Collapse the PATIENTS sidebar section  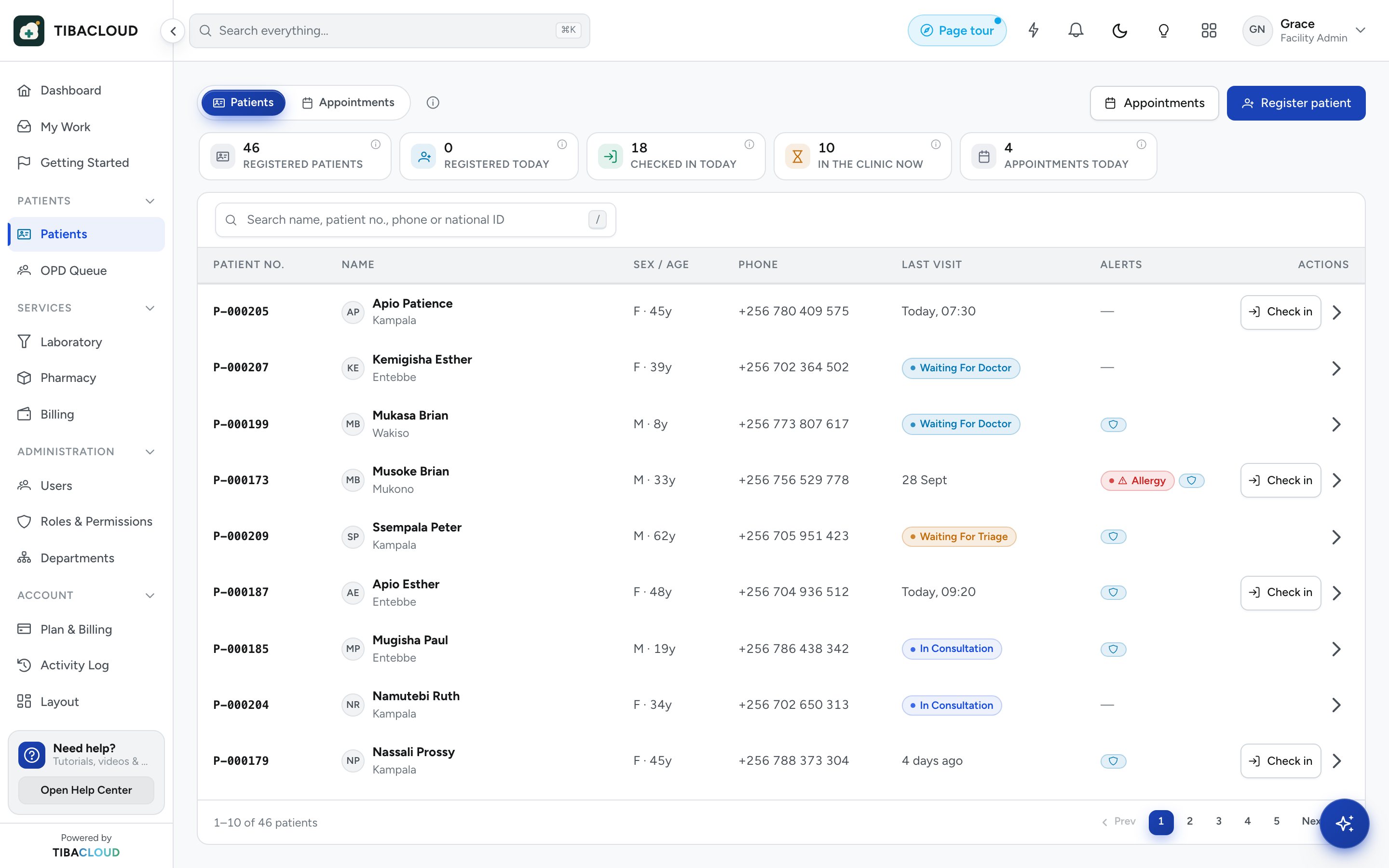click(x=150, y=201)
